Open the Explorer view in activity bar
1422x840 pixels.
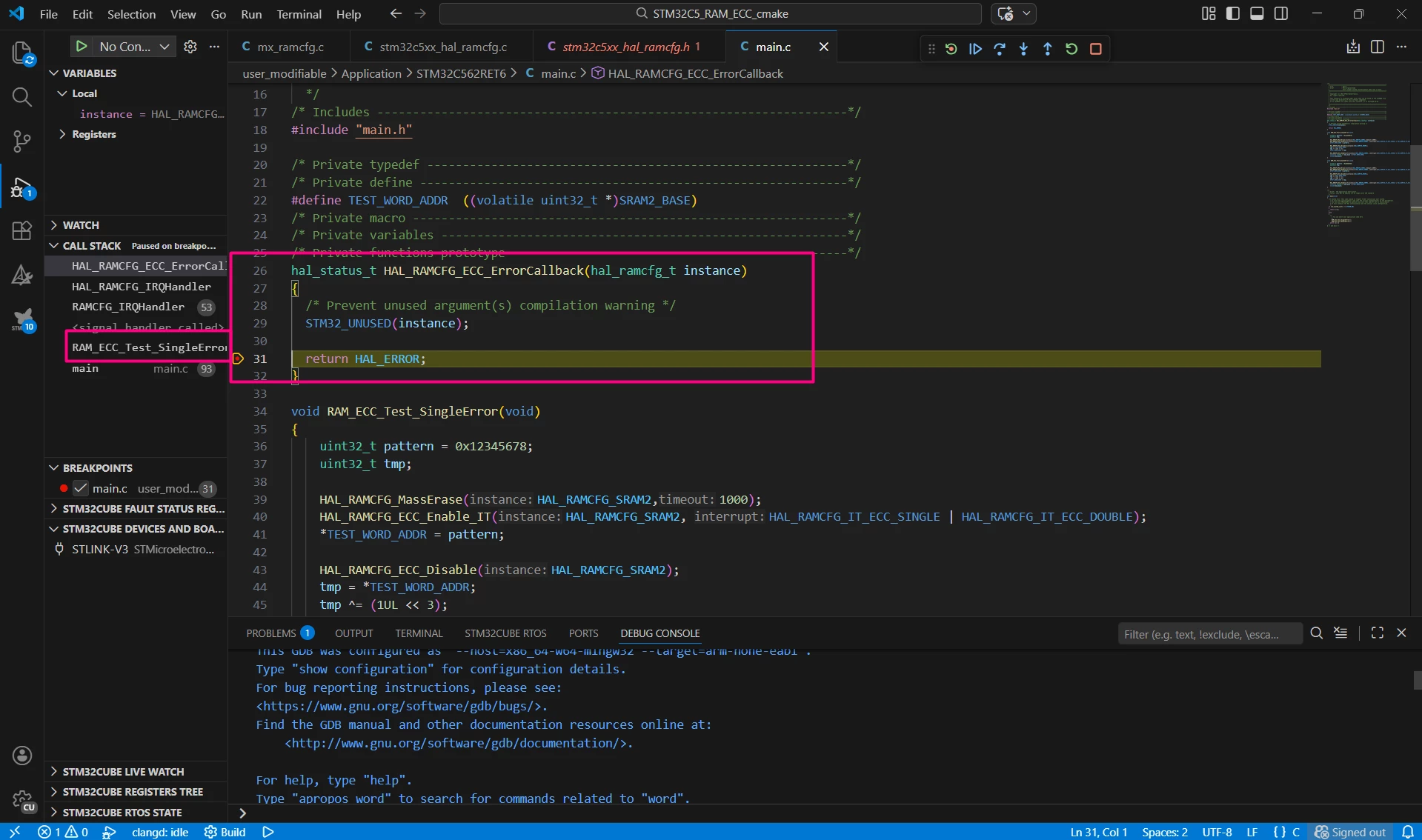pyautogui.click(x=21, y=53)
